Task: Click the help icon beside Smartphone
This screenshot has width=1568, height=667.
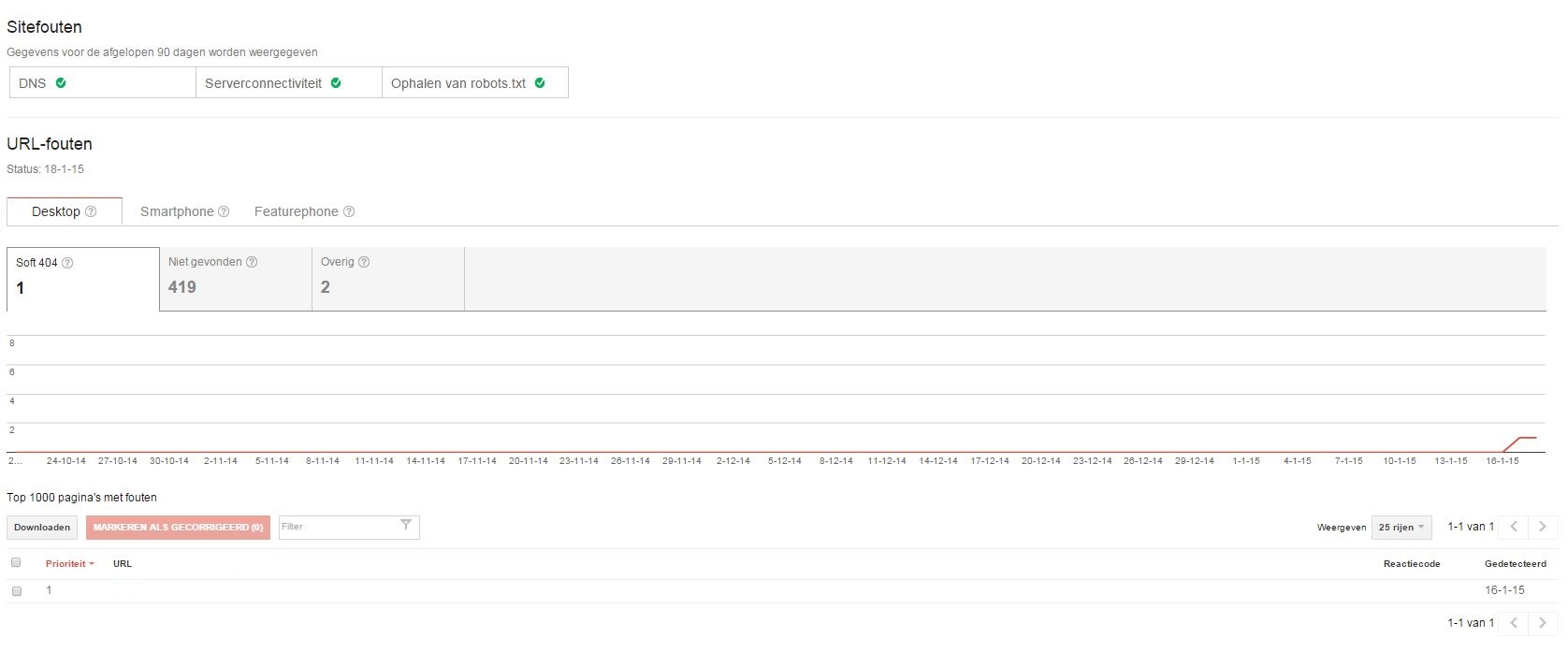Action: point(224,211)
